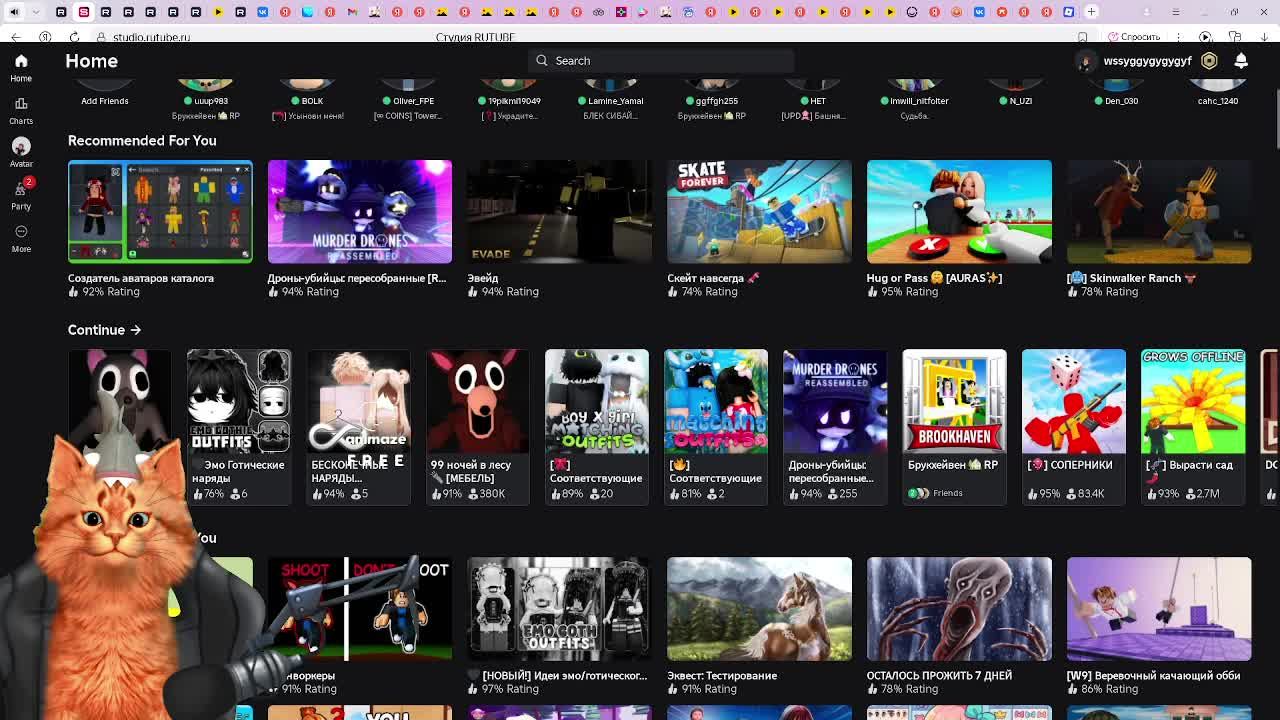Open the Скейт навсегда game thumbnail

(x=759, y=211)
